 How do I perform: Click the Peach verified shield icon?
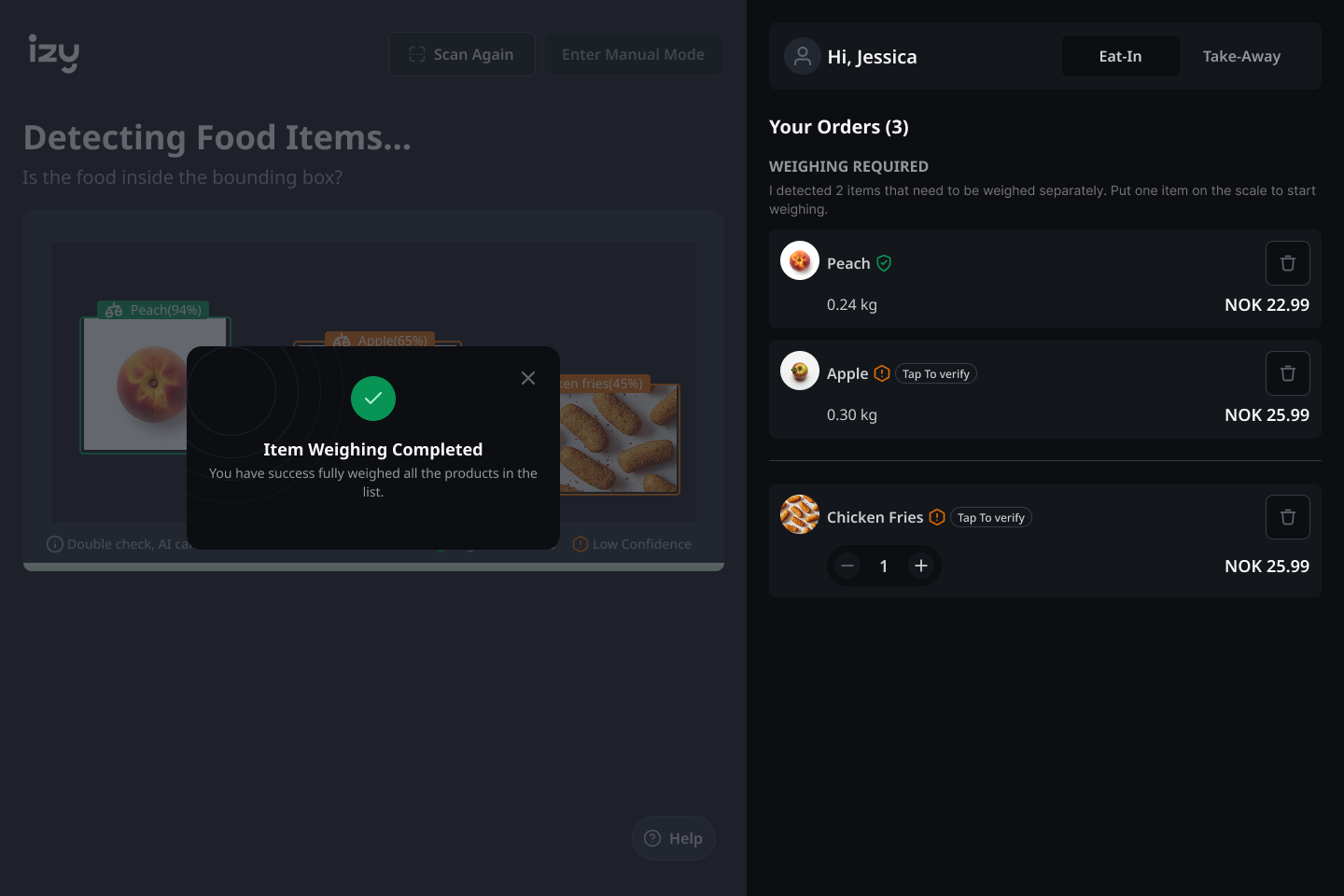pyautogui.click(x=884, y=263)
